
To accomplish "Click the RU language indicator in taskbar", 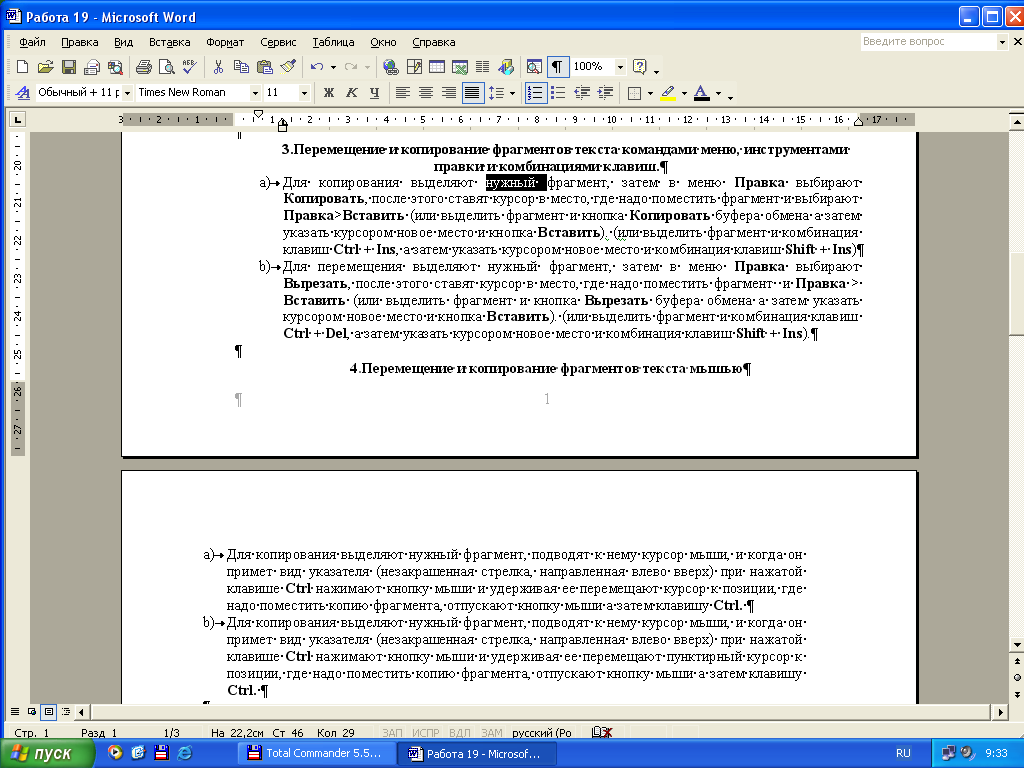I will (x=903, y=753).
